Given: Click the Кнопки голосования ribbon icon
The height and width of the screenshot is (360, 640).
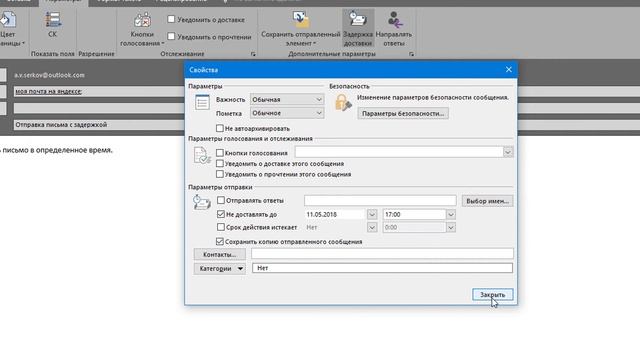Looking at the screenshot, I should point(142,20).
